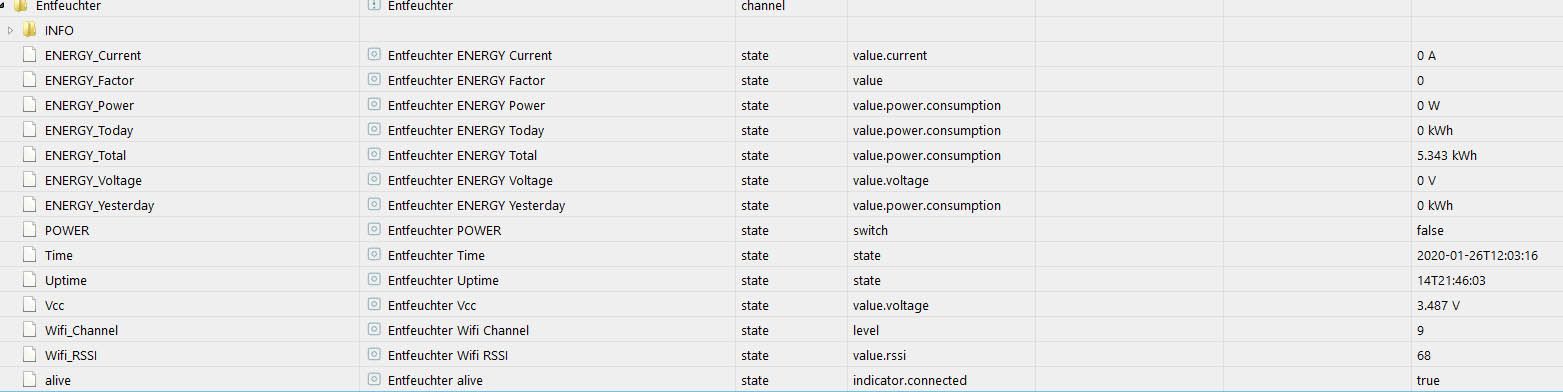Edit the ENERGY Total value 5.343 kWh
Screen dimensions: 1563x392
1447,155
